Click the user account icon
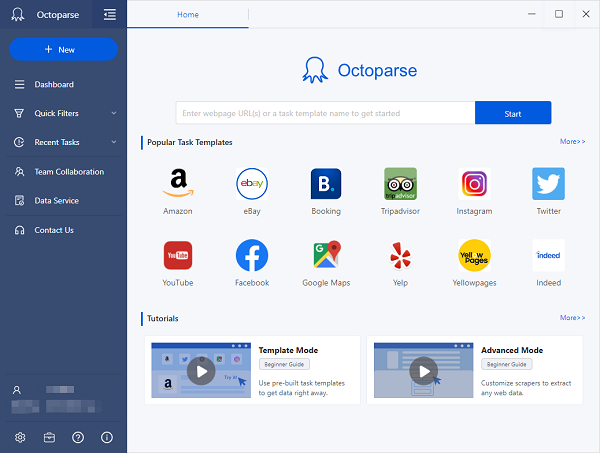Viewport: 600px width, 453px height. 17,390
